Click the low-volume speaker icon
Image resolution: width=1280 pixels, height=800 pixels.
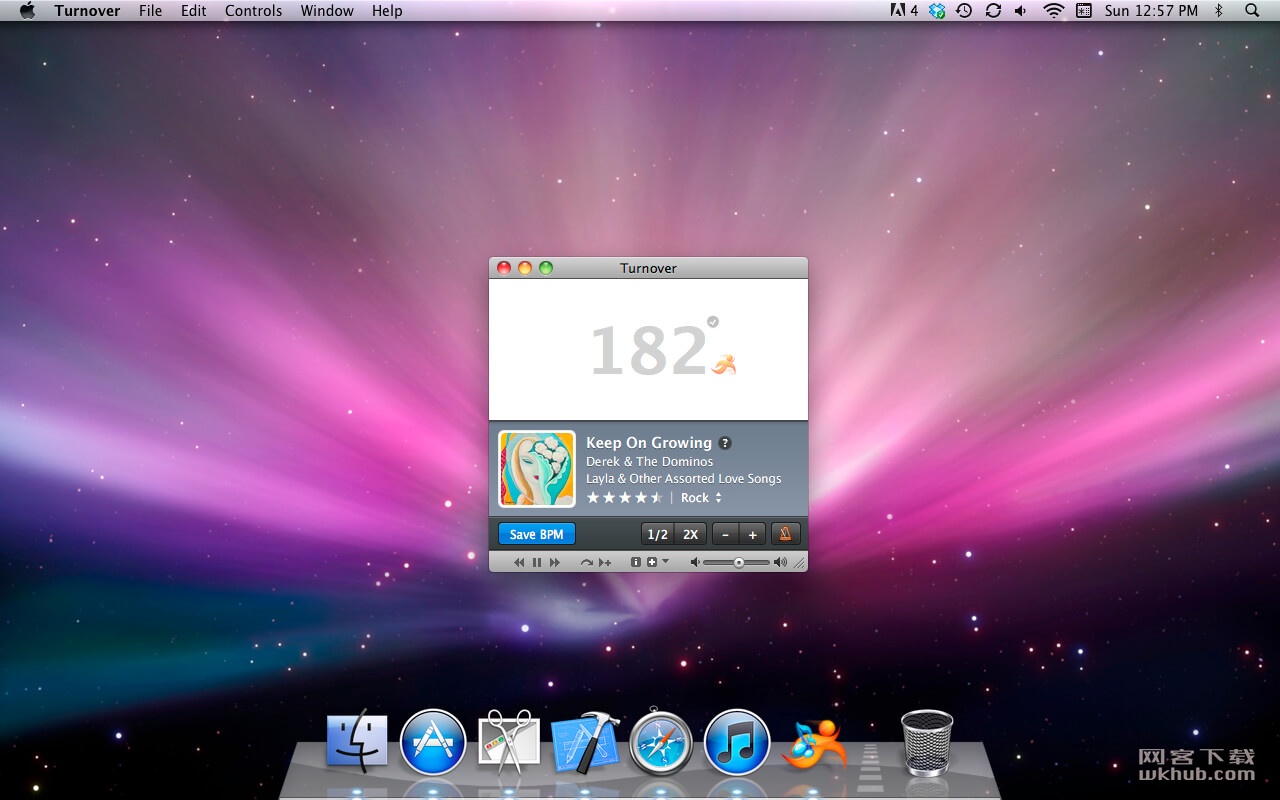pyautogui.click(x=695, y=563)
